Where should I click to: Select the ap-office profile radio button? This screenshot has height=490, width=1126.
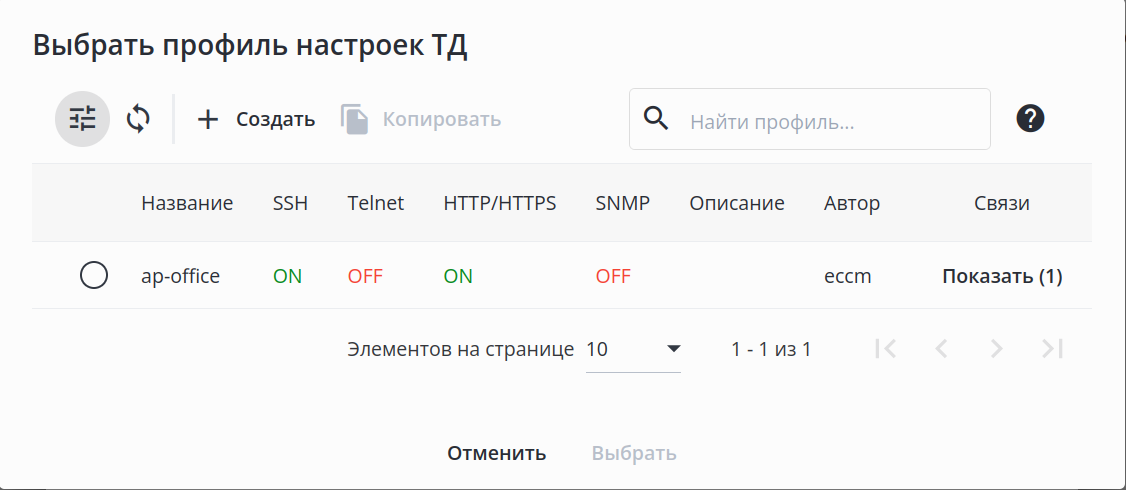(94, 275)
